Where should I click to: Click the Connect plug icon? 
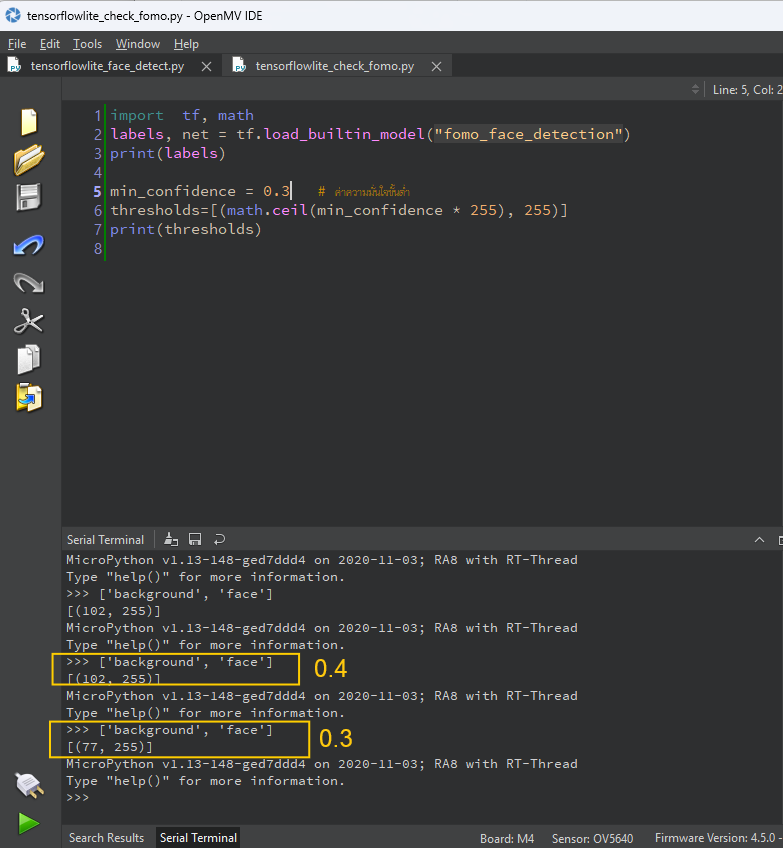click(28, 785)
